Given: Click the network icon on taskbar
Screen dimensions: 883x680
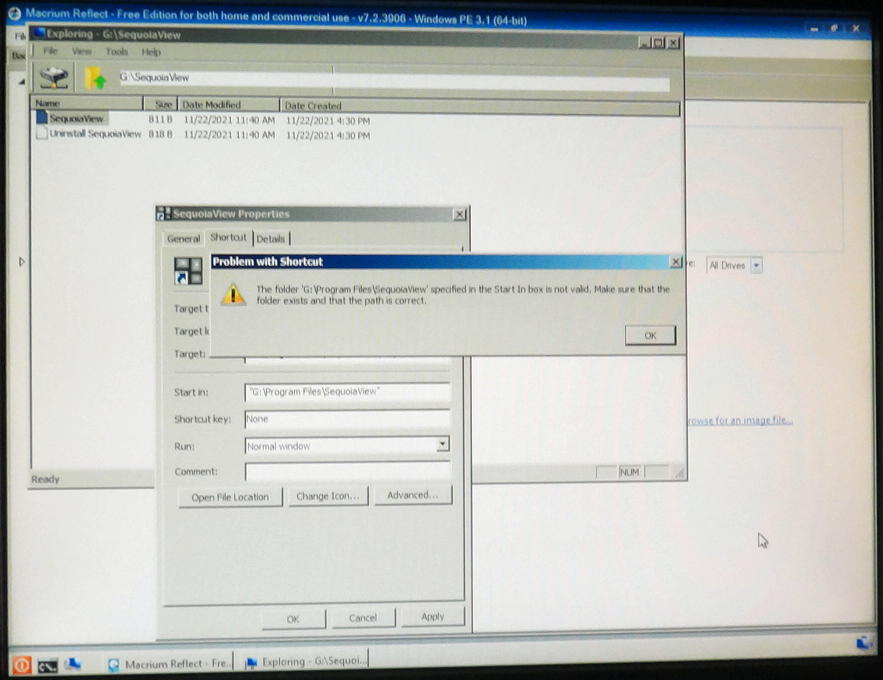Looking at the screenshot, I should [72, 665].
